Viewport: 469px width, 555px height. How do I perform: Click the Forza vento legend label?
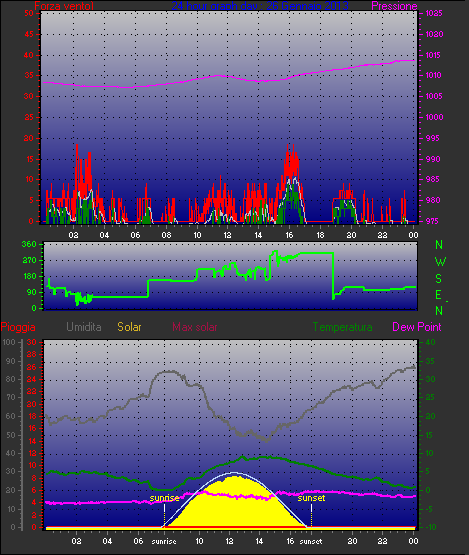click(64, 6)
